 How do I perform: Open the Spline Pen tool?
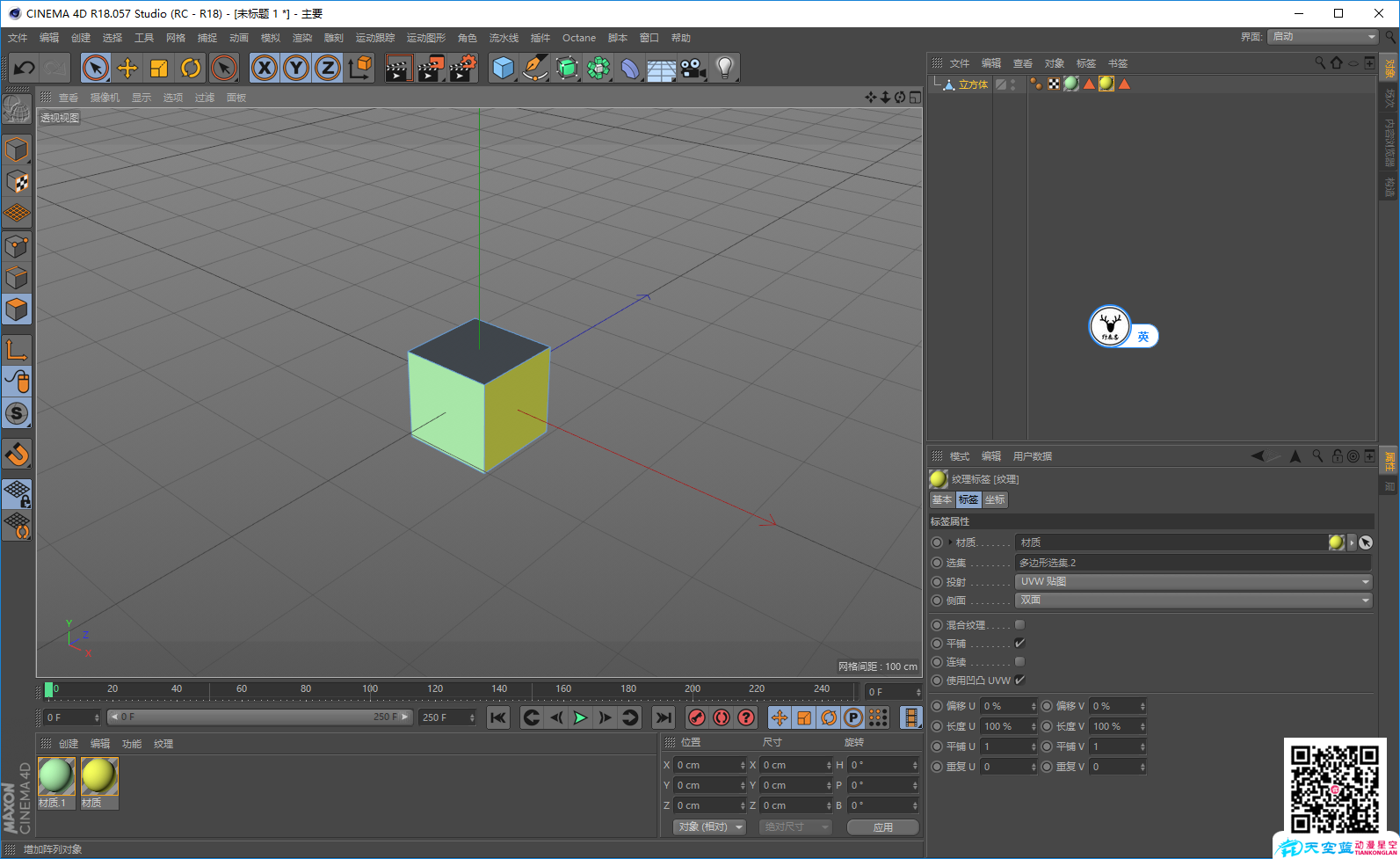click(x=535, y=68)
